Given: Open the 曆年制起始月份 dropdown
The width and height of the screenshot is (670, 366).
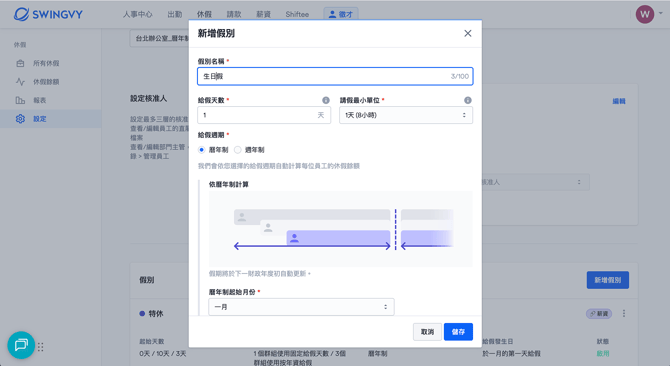Looking at the screenshot, I should pos(301,307).
